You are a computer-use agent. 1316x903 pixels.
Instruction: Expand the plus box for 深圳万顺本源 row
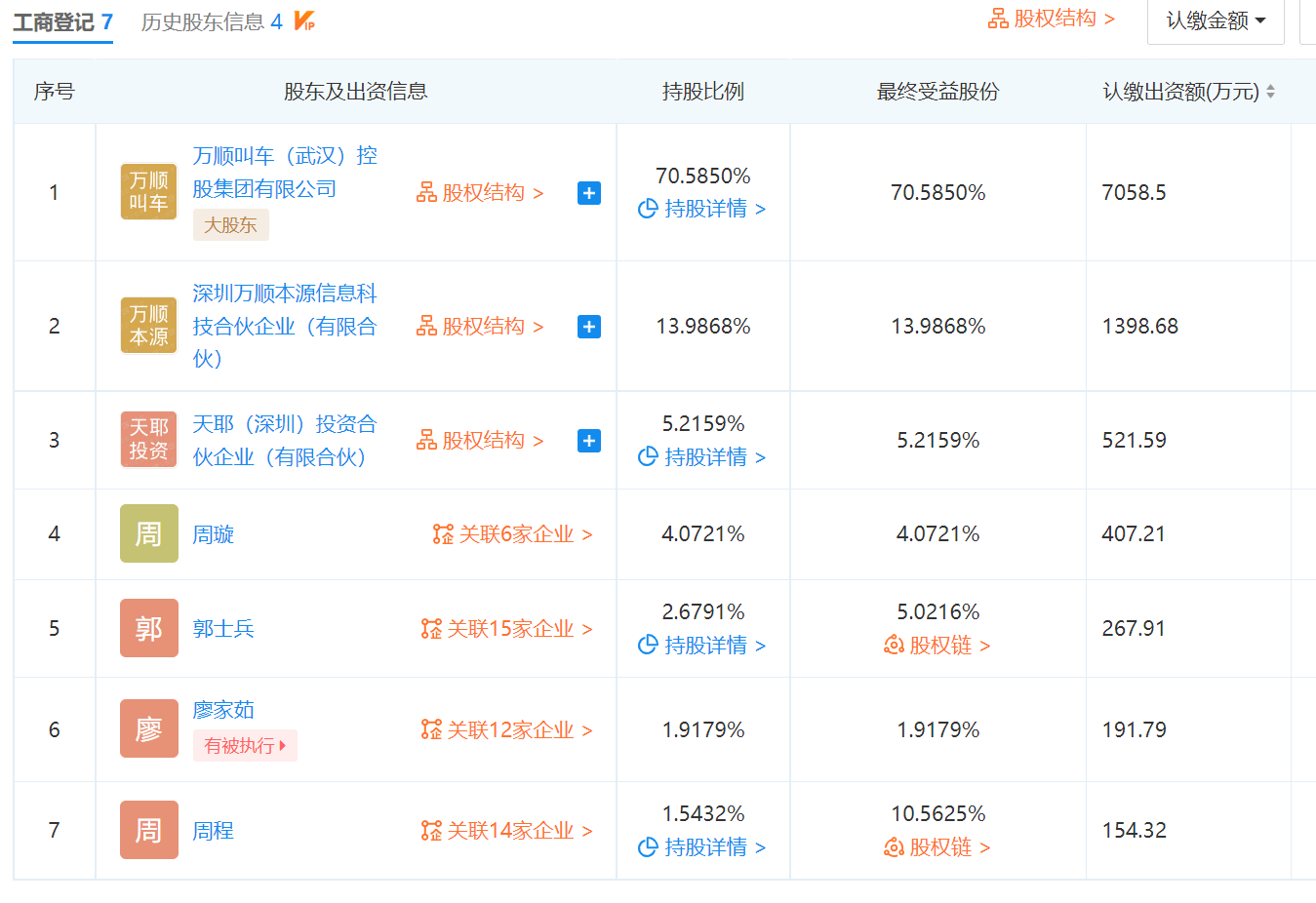tap(589, 327)
